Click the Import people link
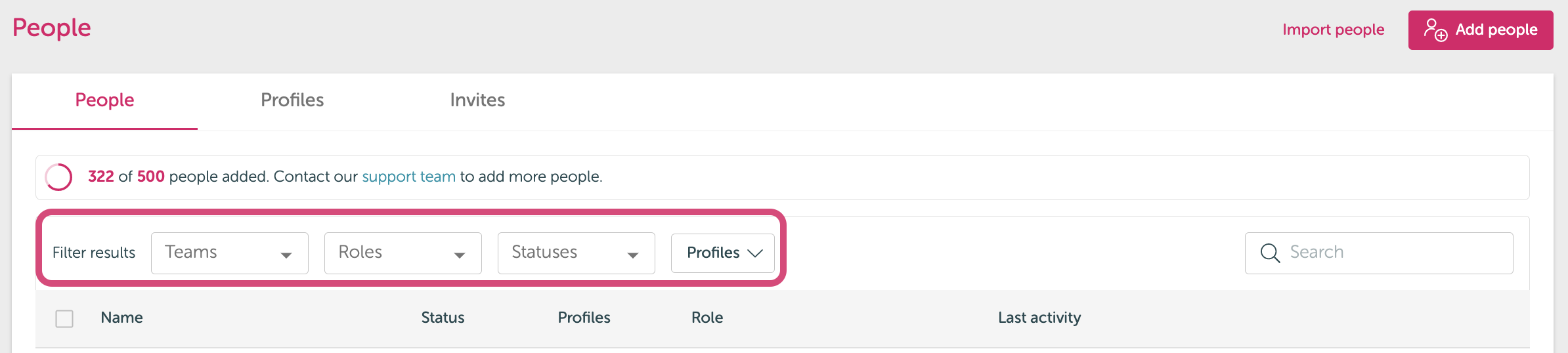1568x353 pixels. point(1333,30)
